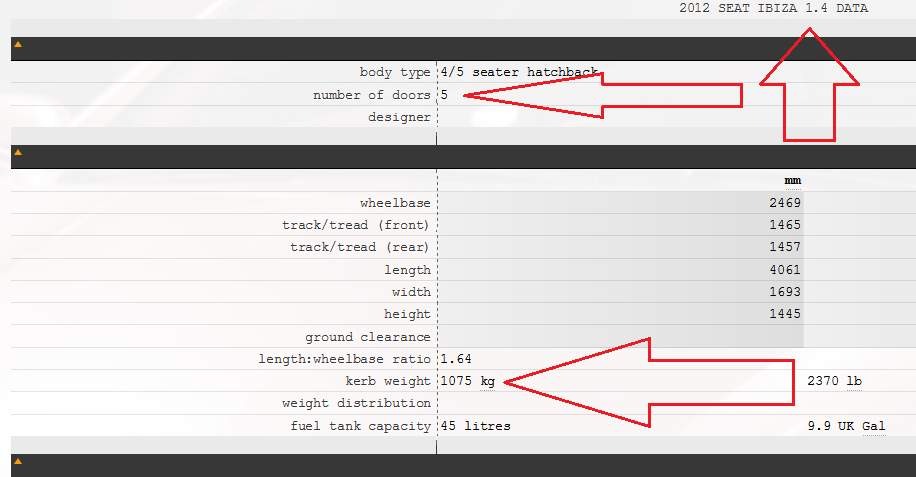Select the '2370' pounds value

(823, 381)
